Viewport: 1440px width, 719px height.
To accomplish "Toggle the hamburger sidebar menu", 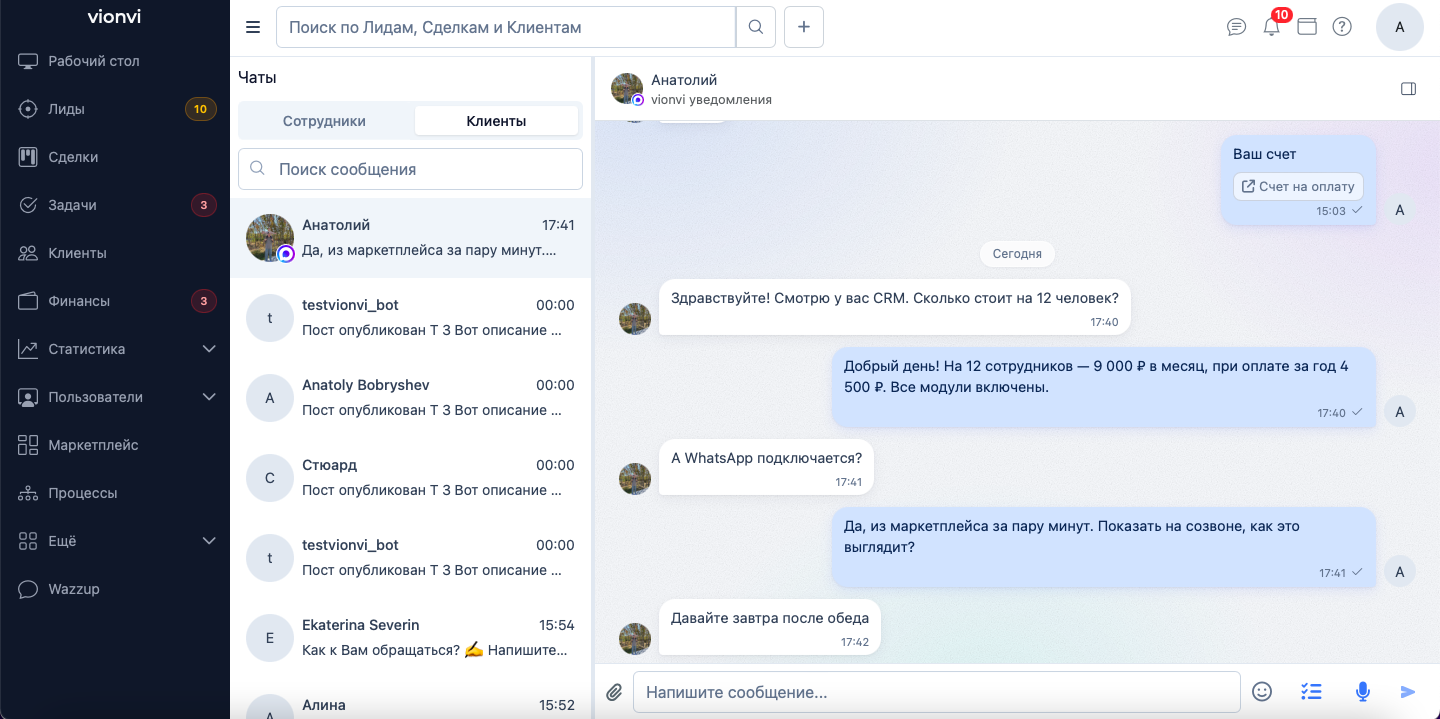I will (x=253, y=27).
